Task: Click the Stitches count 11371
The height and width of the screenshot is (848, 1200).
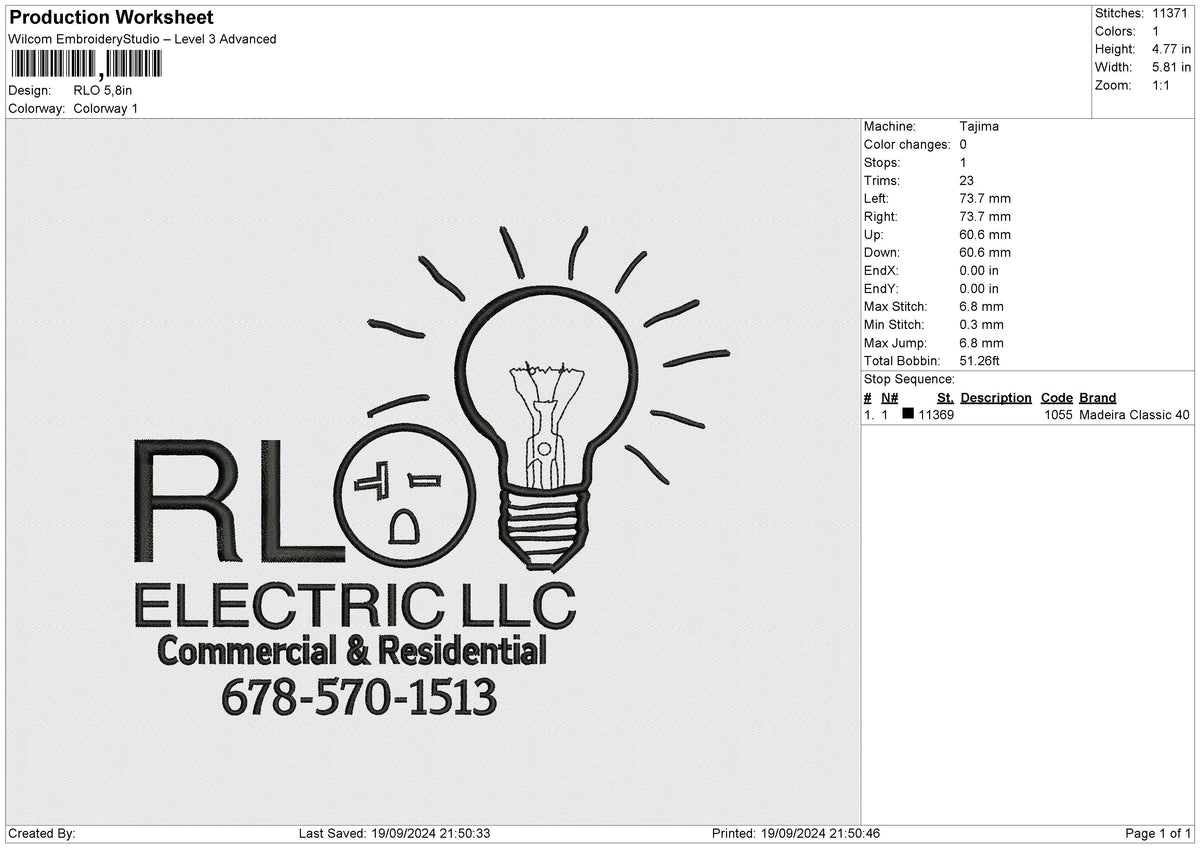Action: [x=1170, y=13]
